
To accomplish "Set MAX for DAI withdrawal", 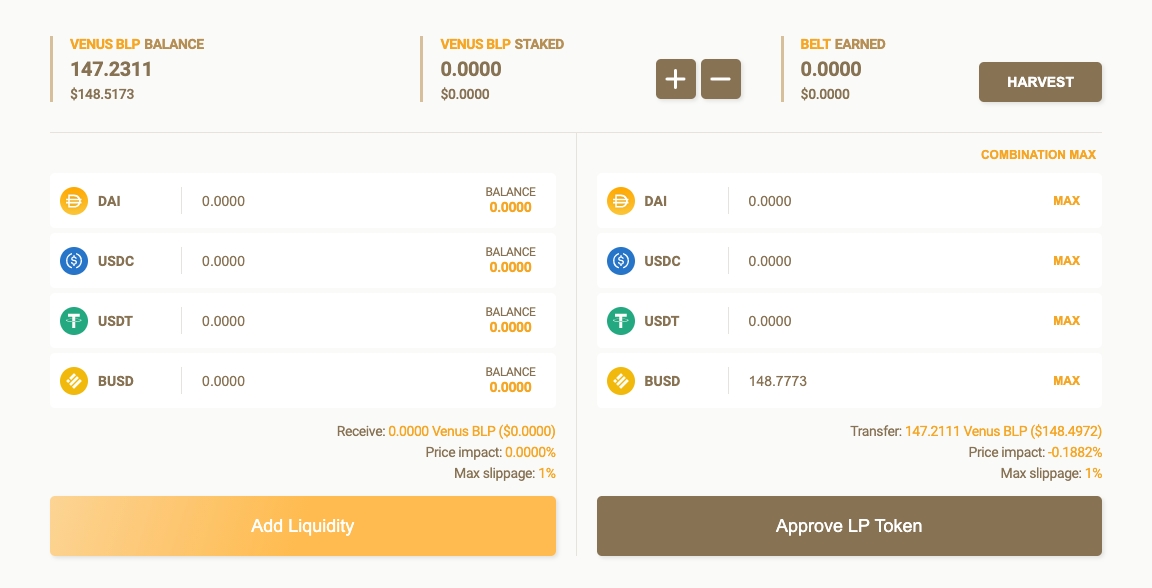I will 1066,201.
